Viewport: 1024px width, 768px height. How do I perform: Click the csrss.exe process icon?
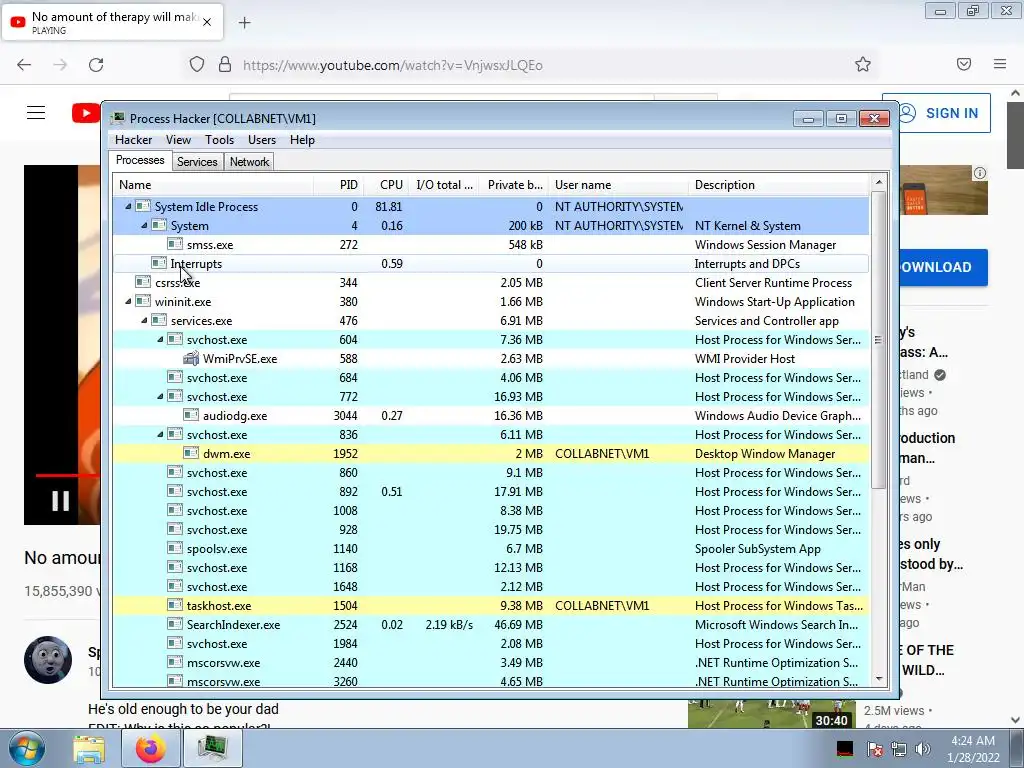pyautogui.click(x=142, y=282)
